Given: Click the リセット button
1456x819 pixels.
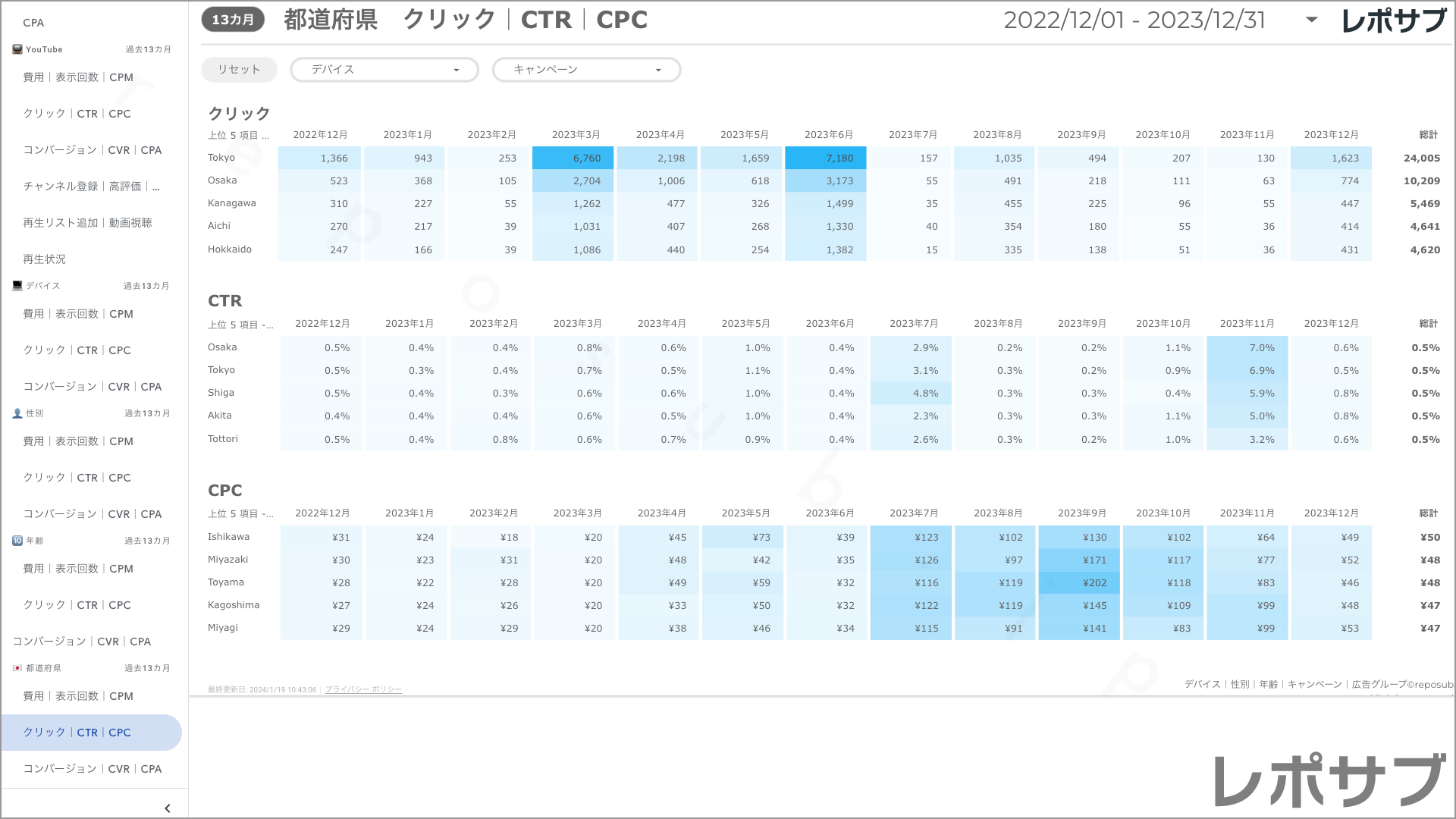Looking at the screenshot, I should click(x=239, y=69).
